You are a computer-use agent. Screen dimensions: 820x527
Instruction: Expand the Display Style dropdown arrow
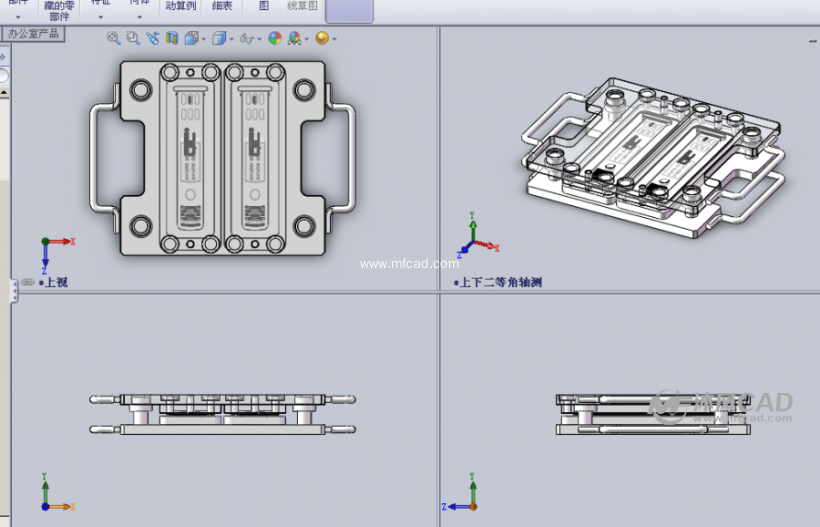coord(231,39)
